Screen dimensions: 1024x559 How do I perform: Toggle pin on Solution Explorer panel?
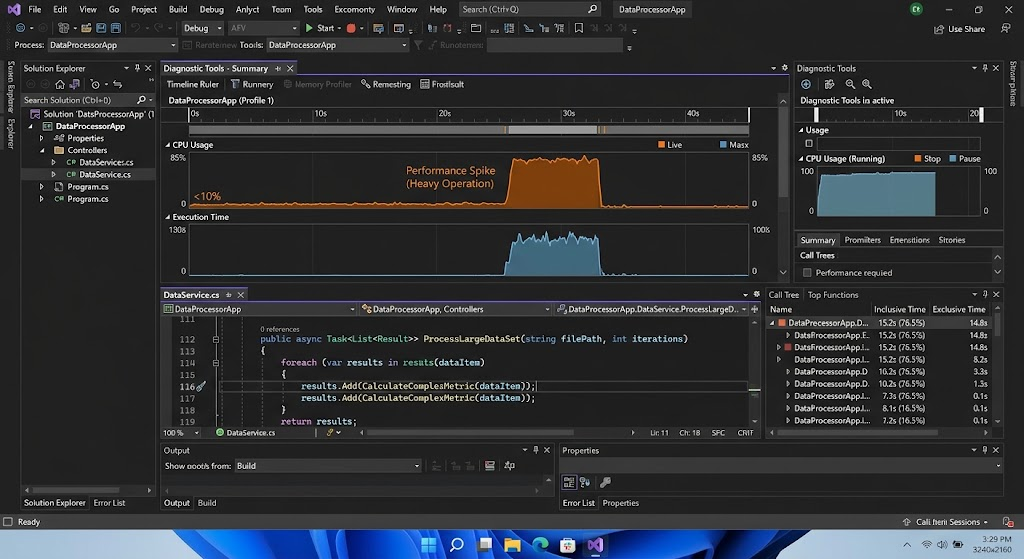[x=137, y=68]
